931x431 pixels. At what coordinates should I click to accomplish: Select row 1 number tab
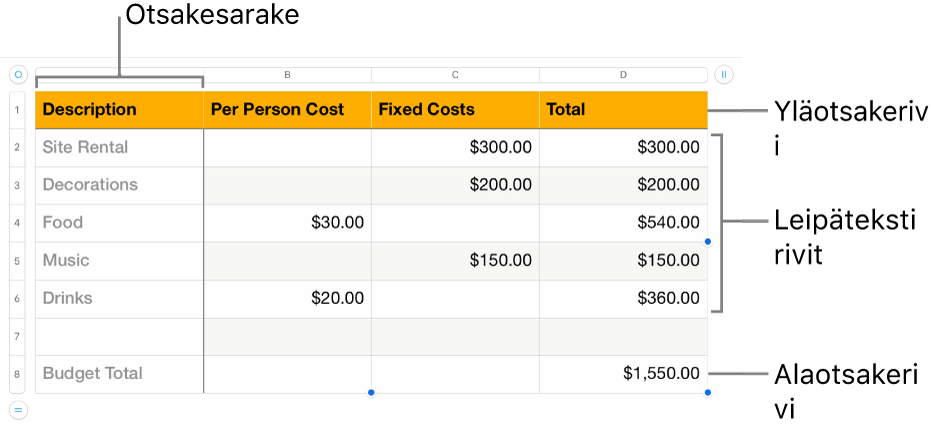pyautogui.click(x=18, y=110)
